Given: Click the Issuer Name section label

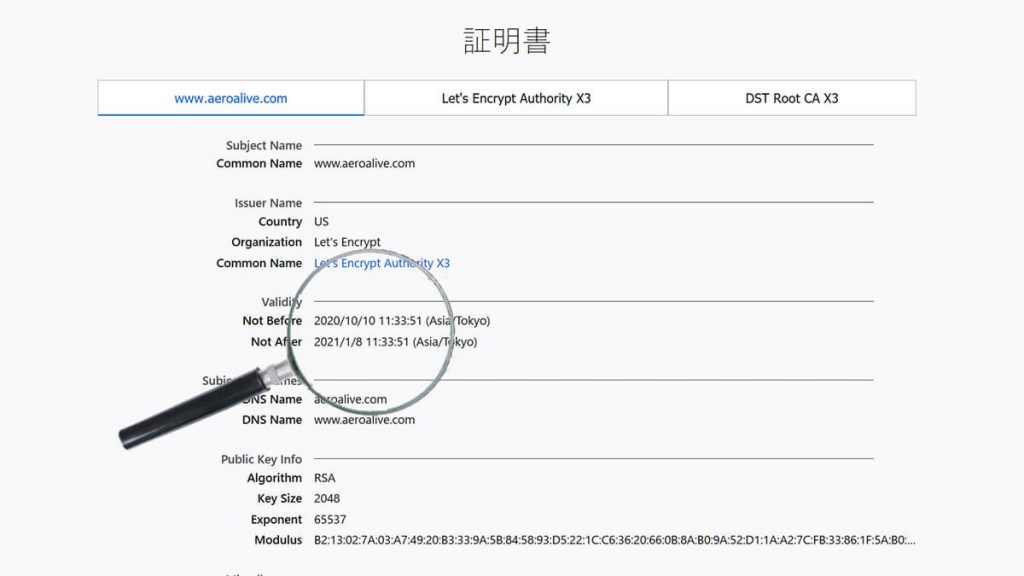Looking at the screenshot, I should coord(268,203).
